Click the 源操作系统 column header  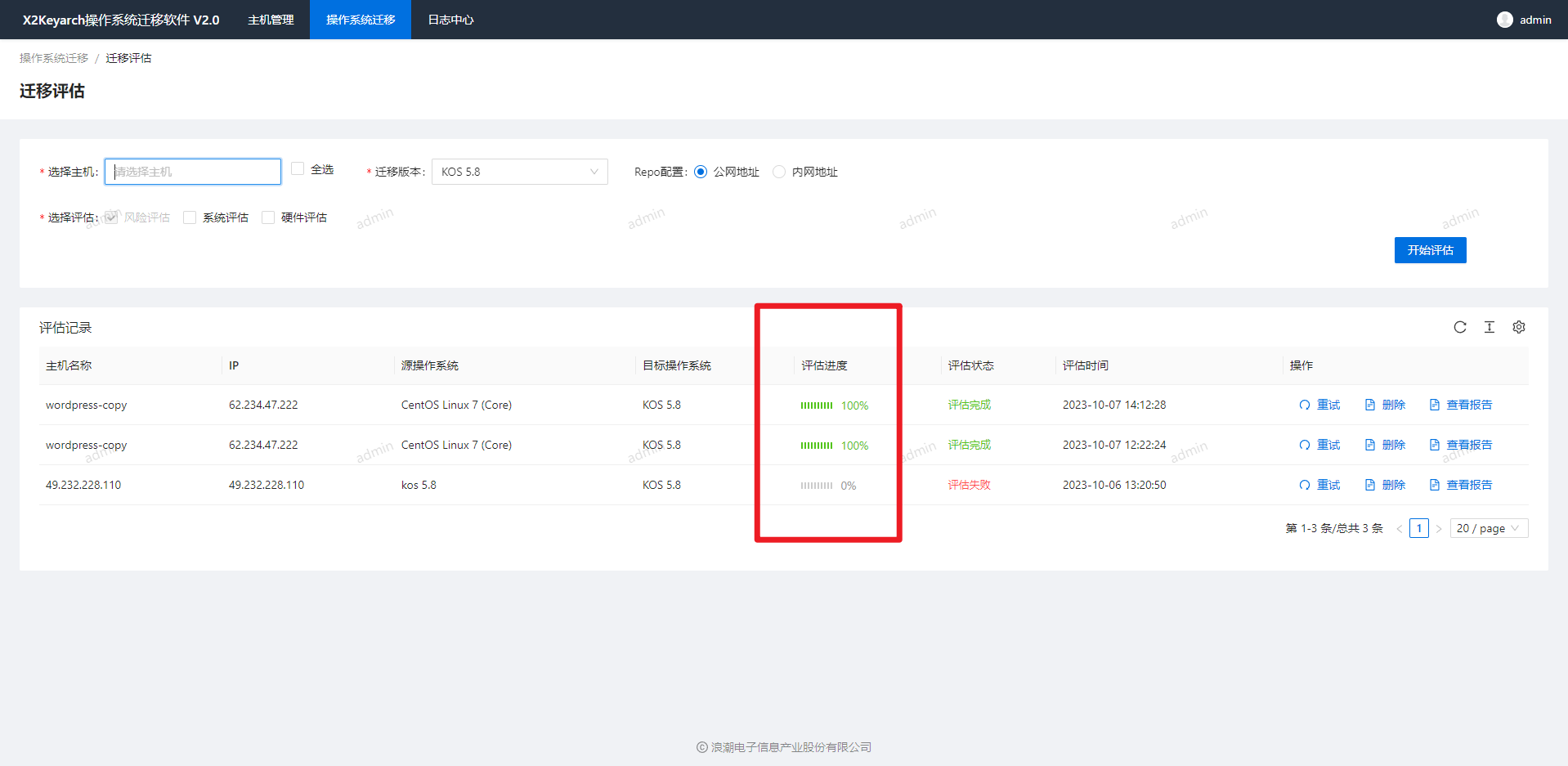pos(430,365)
